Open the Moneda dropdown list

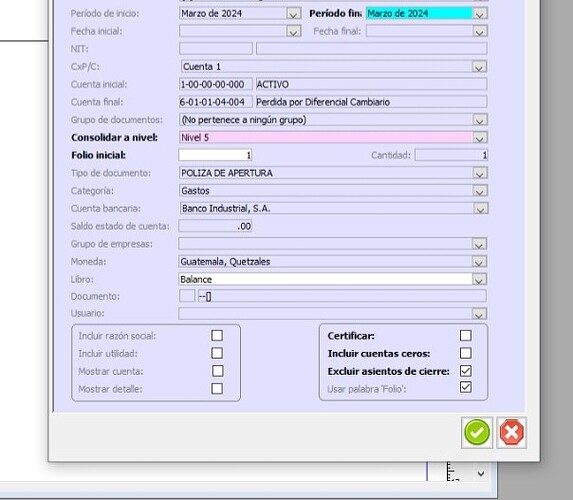[479, 262]
